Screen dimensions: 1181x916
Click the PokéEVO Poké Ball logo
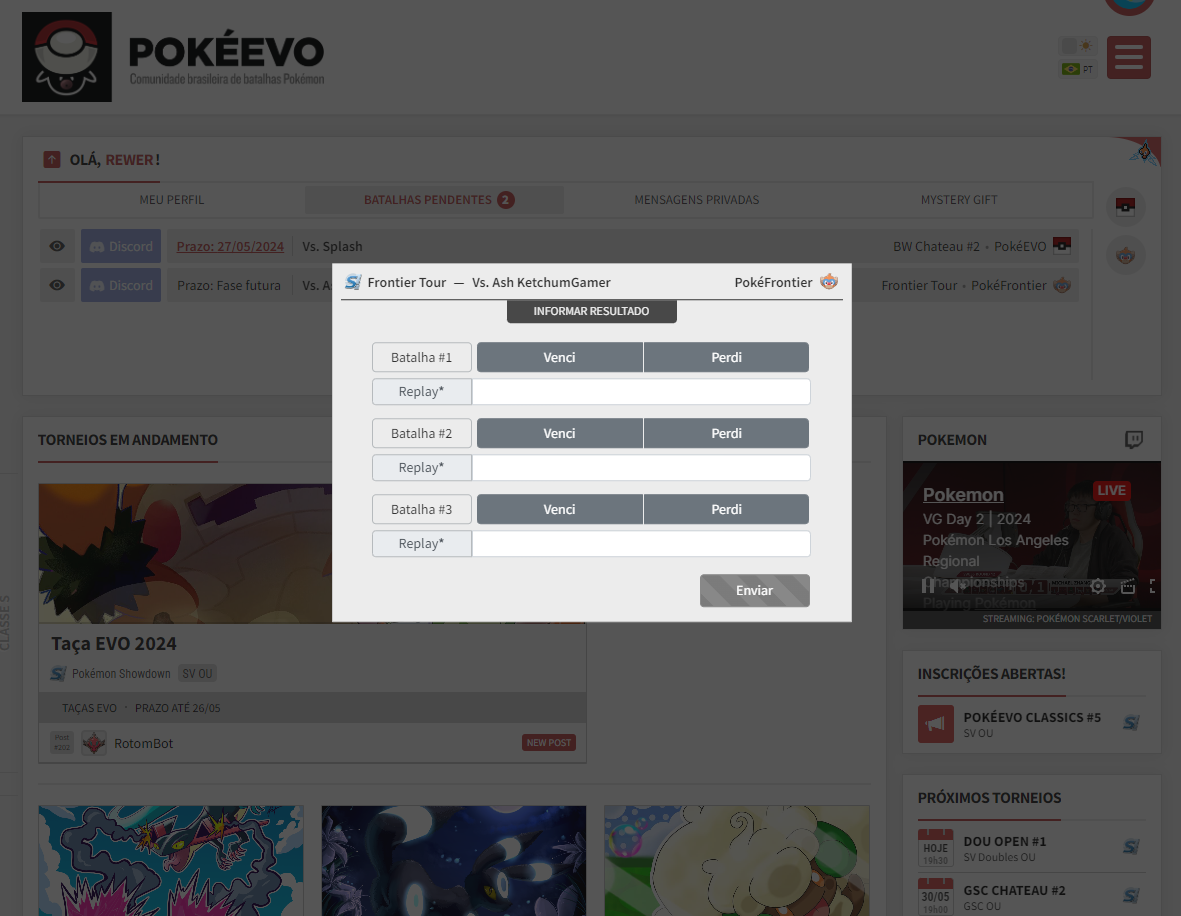[x=67, y=57]
